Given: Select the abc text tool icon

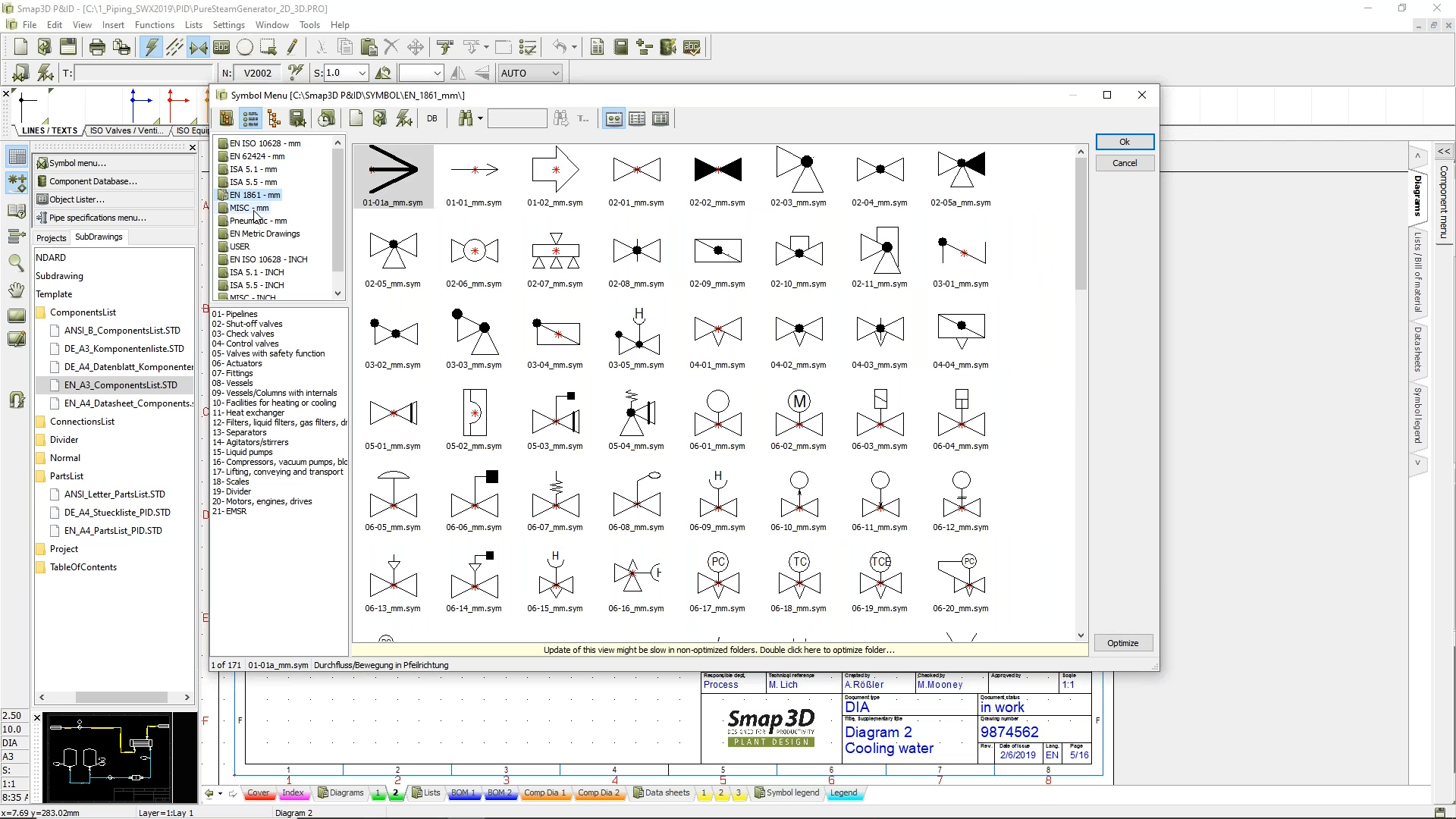Looking at the screenshot, I should pyautogui.click(x=221, y=47).
